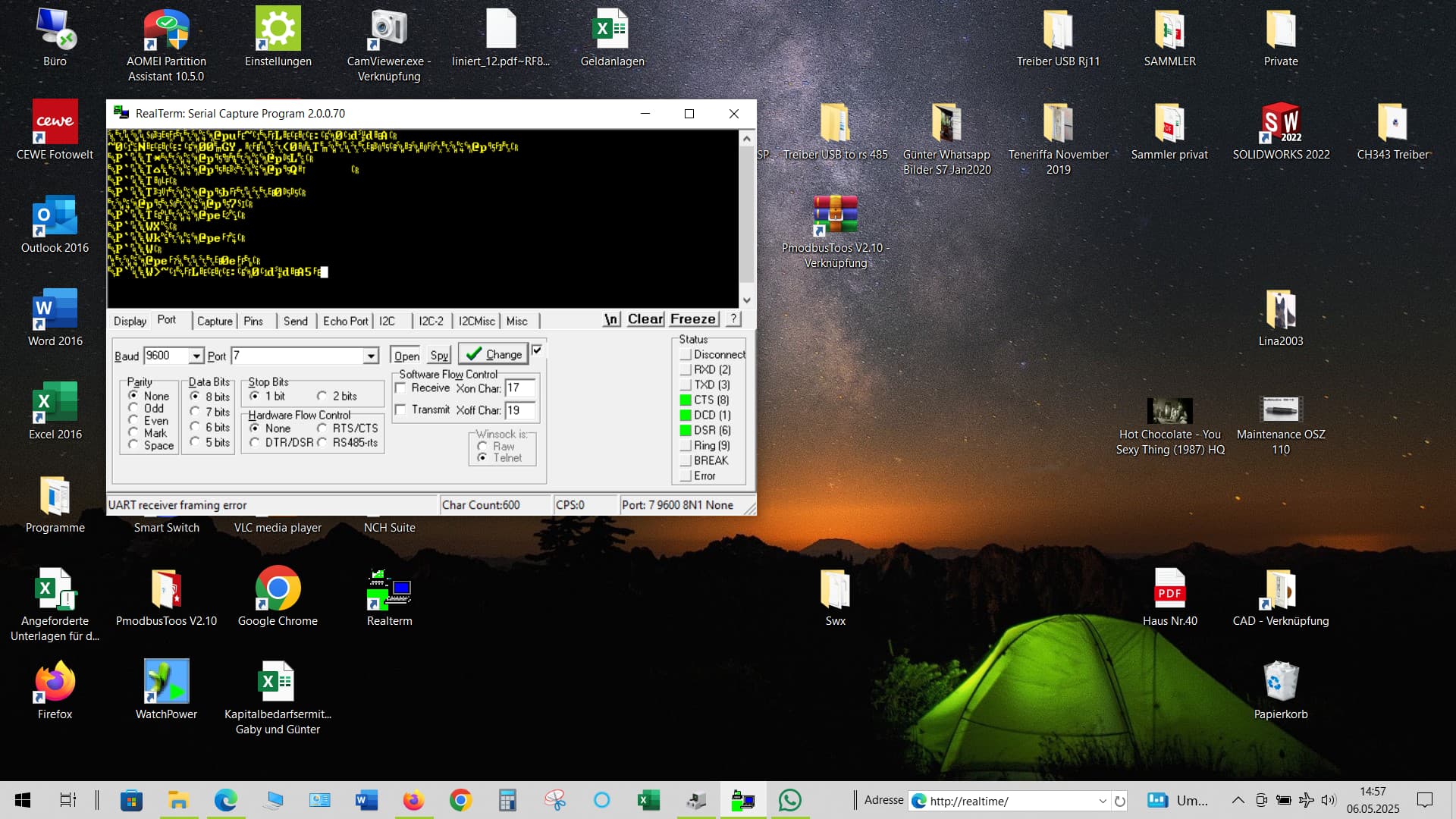The image size is (1456, 819).
Task: Click the Xoff Char input field
Action: 520,410
